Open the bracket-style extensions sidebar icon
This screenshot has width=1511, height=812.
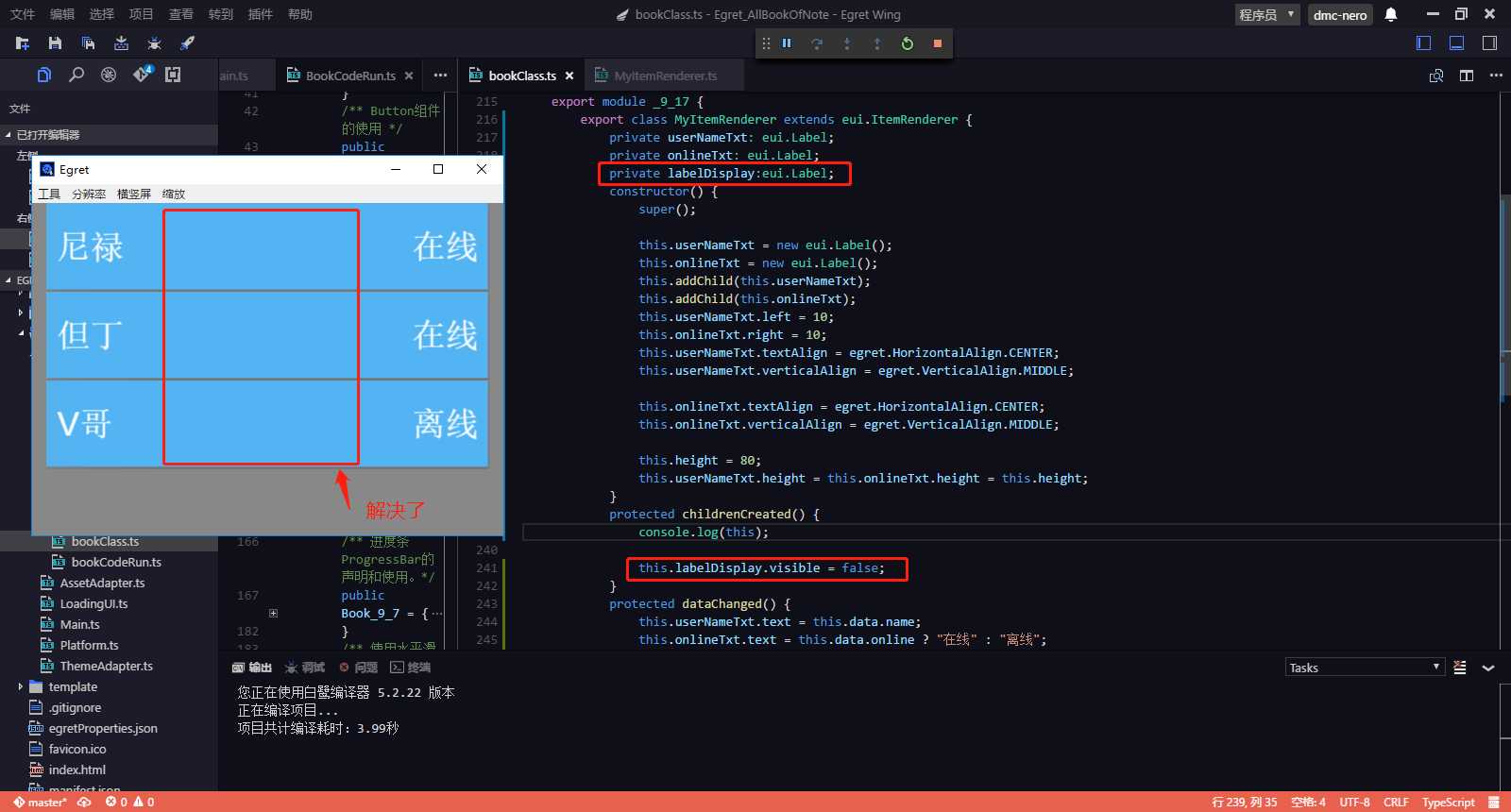(x=173, y=75)
